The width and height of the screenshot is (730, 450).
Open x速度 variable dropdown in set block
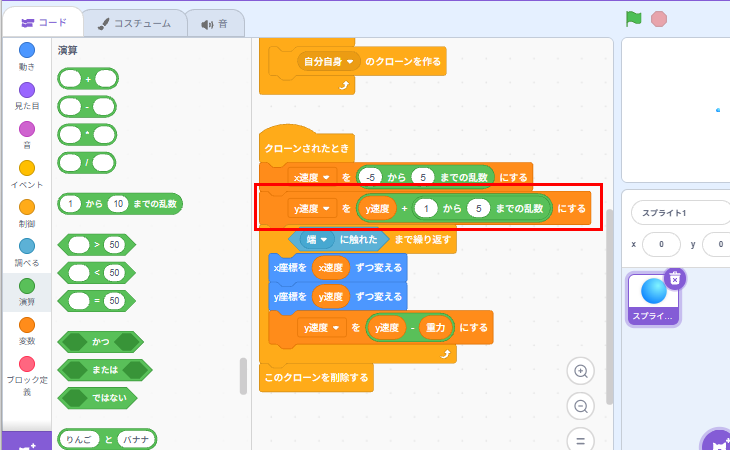pyautogui.click(x=312, y=177)
